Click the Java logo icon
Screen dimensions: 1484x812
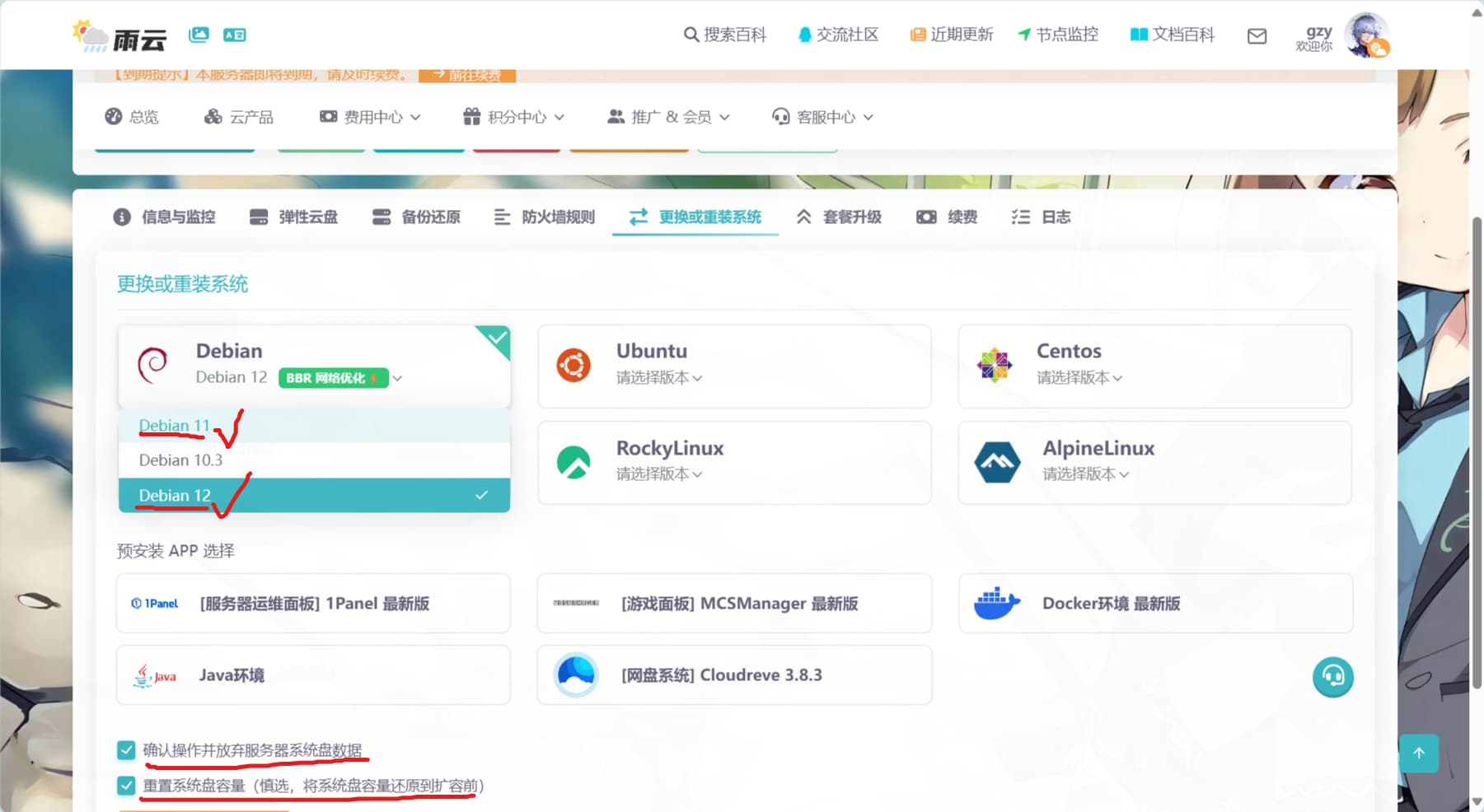[x=154, y=675]
